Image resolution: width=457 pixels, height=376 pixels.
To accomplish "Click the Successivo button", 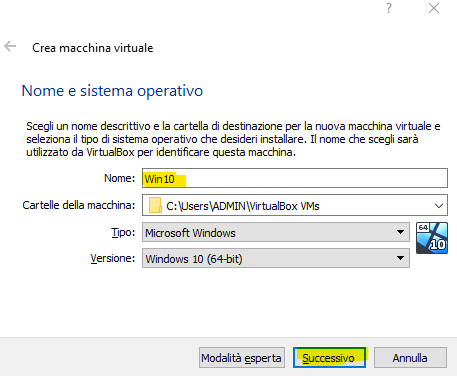I will tap(329, 358).
